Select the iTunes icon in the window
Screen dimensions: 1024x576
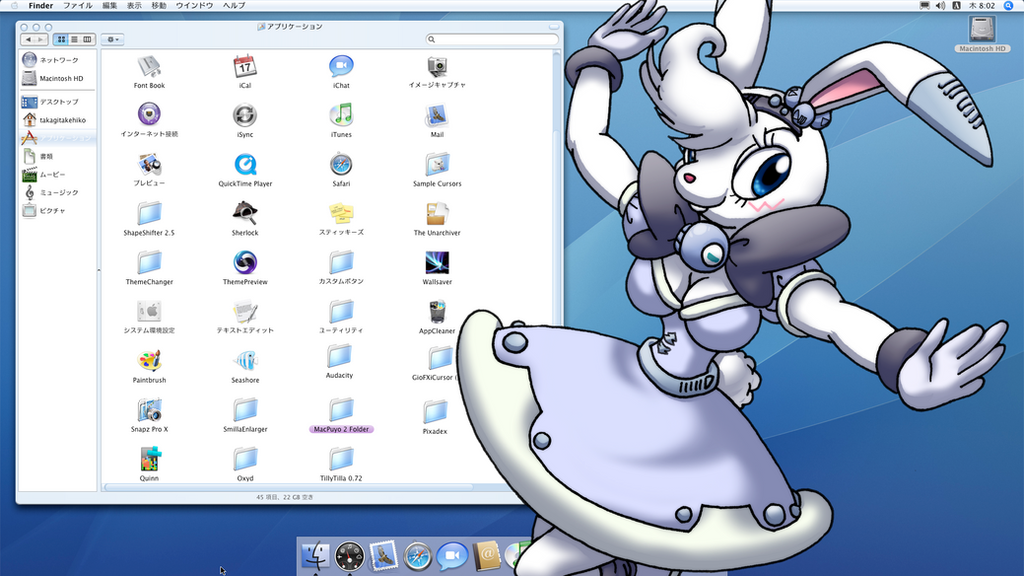[341, 116]
